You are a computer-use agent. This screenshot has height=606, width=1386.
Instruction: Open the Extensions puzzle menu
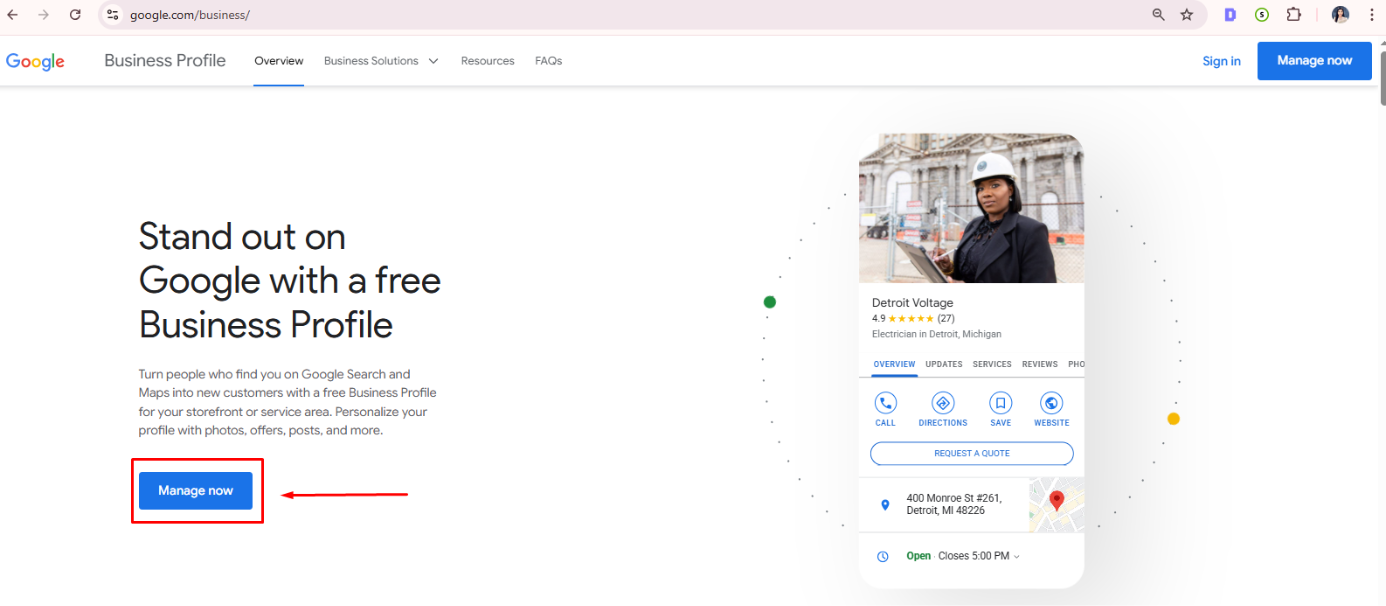(x=1294, y=15)
